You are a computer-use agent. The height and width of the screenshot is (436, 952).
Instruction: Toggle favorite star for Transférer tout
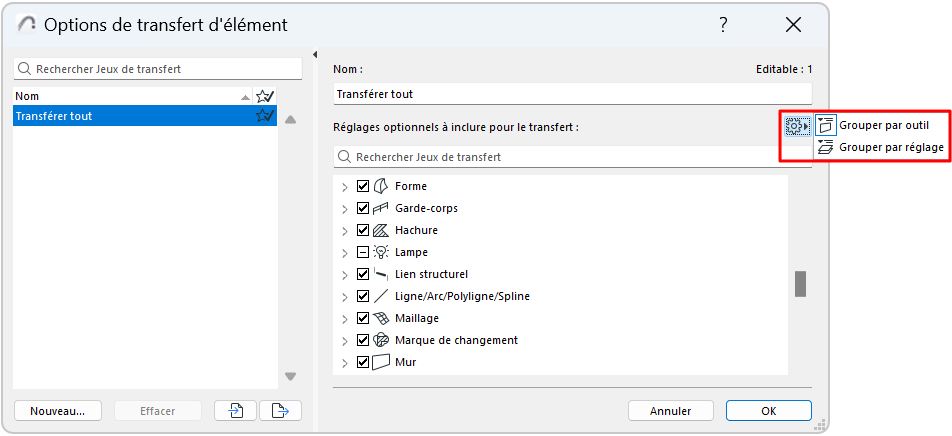coord(265,116)
